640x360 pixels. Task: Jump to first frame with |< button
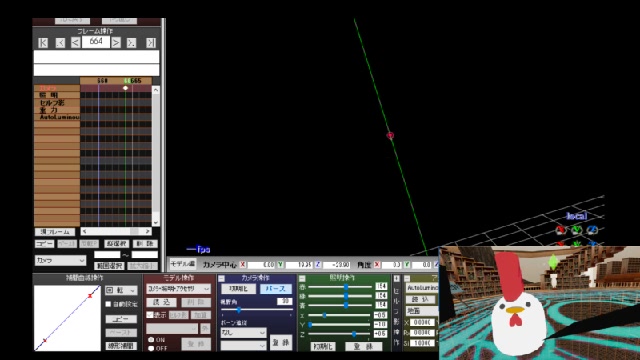pyautogui.click(x=43, y=42)
